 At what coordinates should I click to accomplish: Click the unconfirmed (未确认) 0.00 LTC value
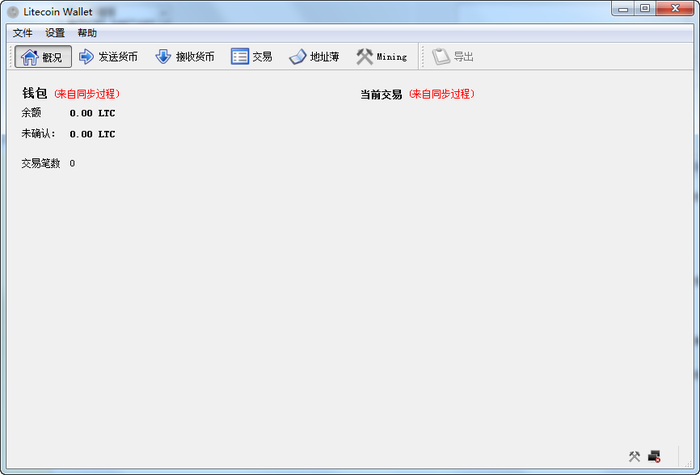click(x=92, y=134)
